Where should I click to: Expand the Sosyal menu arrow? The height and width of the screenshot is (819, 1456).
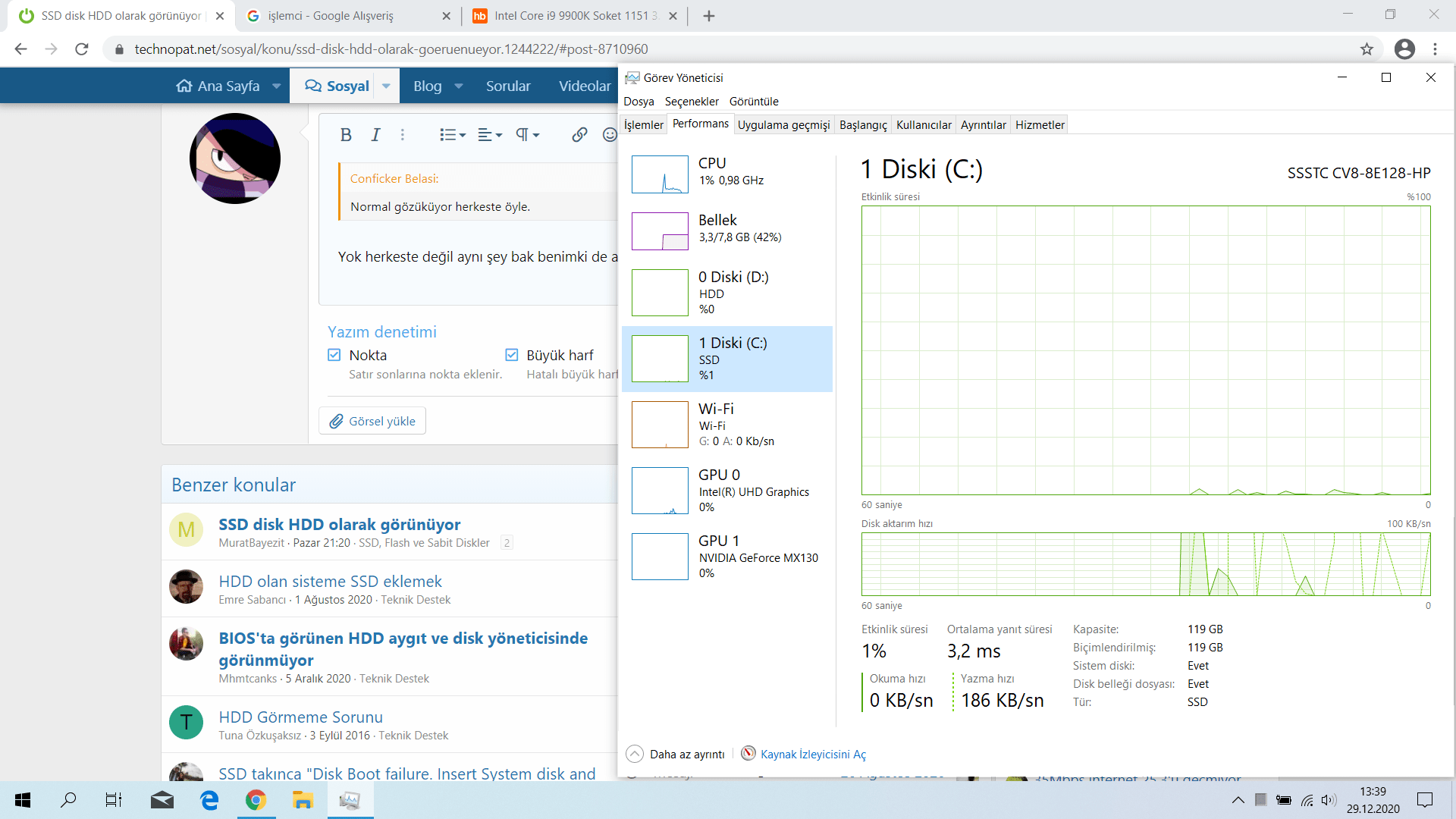click(x=386, y=86)
